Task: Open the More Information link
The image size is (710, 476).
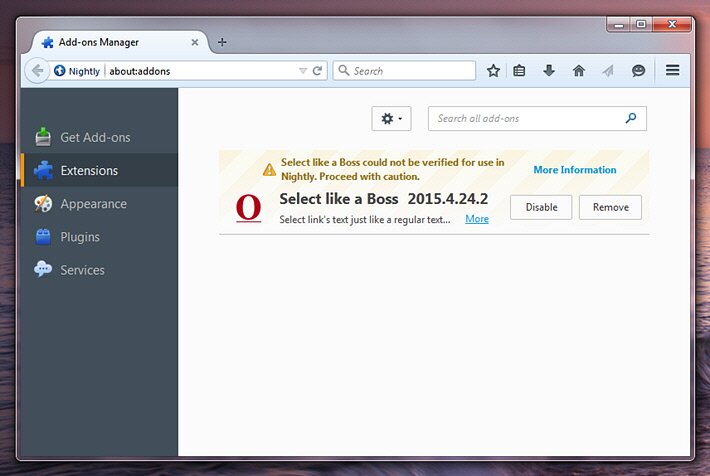Action: tap(575, 170)
